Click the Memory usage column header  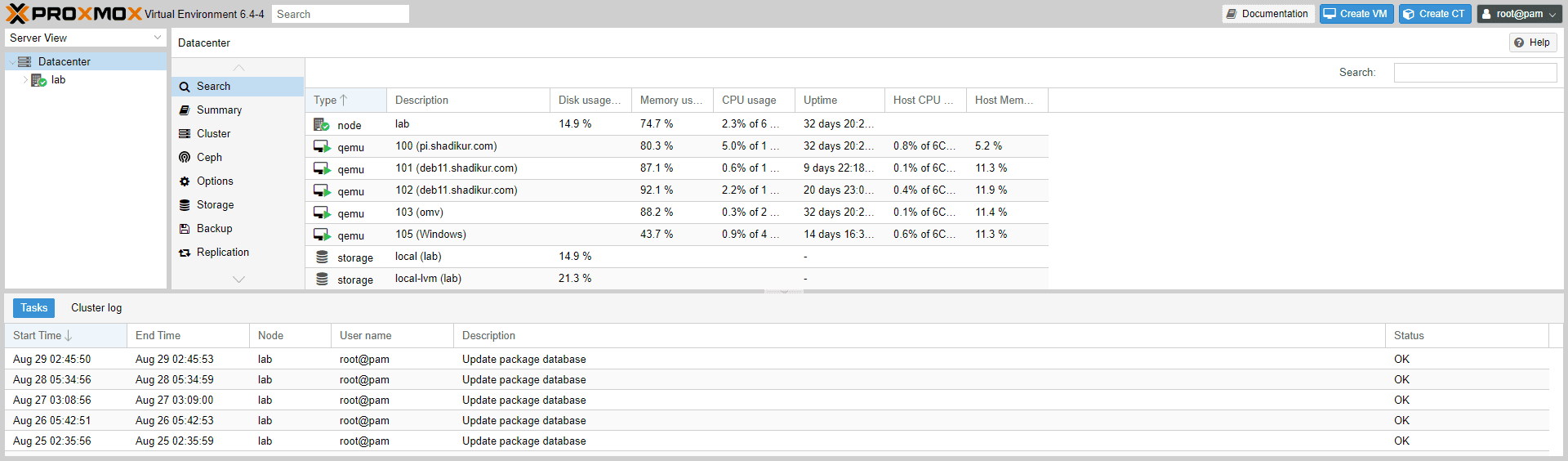point(672,100)
